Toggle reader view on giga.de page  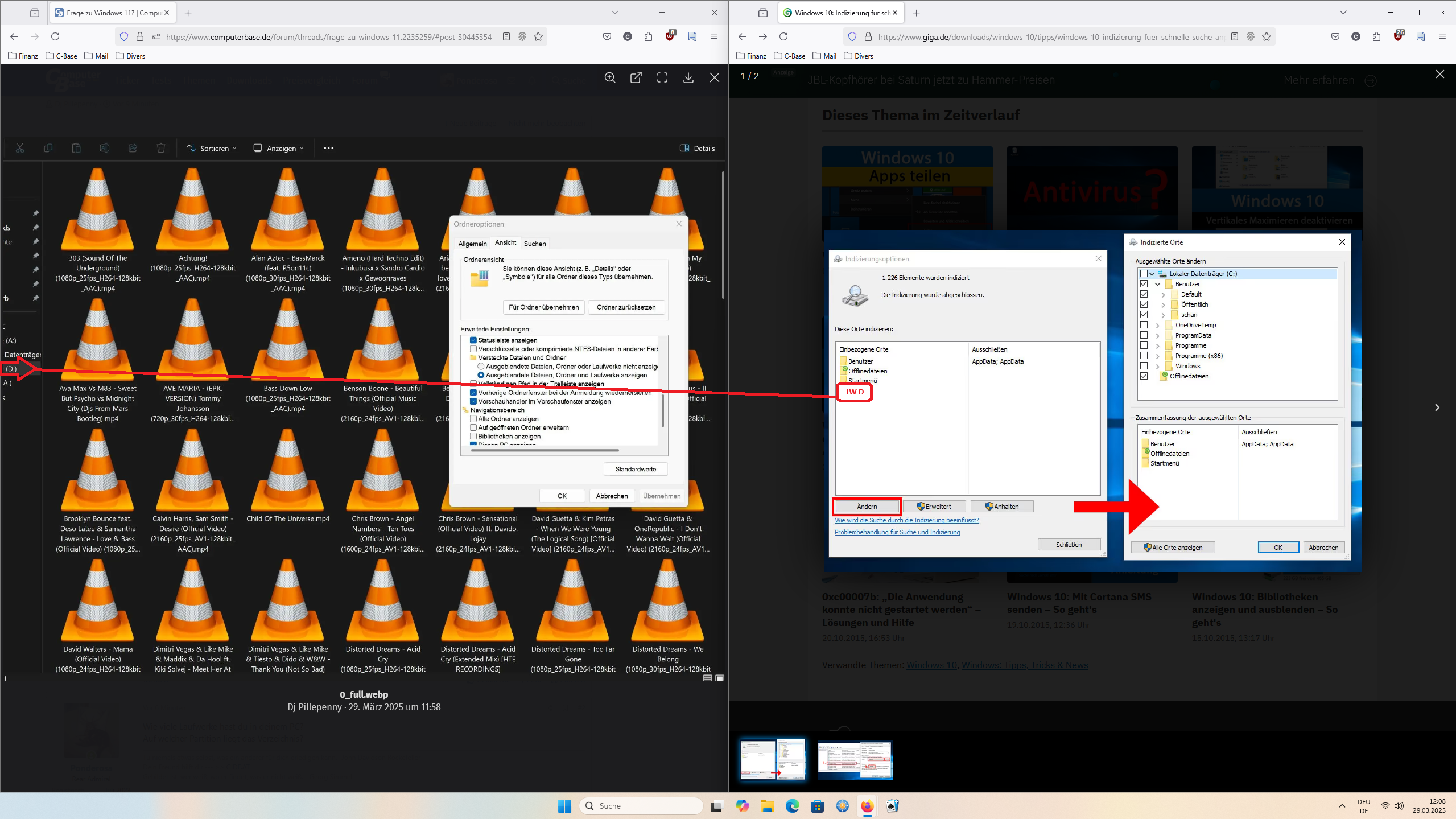(x=1235, y=37)
